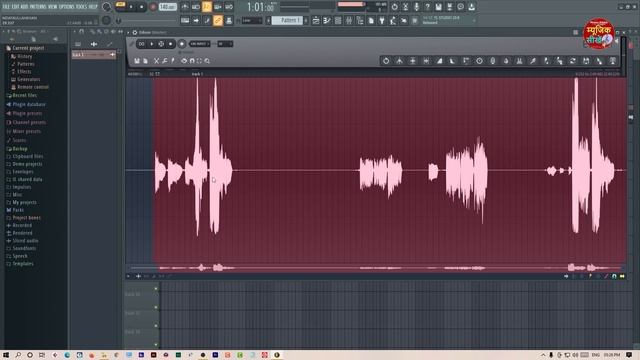Image resolution: width=640 pixels, height=360 pixels.
Task: Open the TOOLS menu
Action: (81, 7)
